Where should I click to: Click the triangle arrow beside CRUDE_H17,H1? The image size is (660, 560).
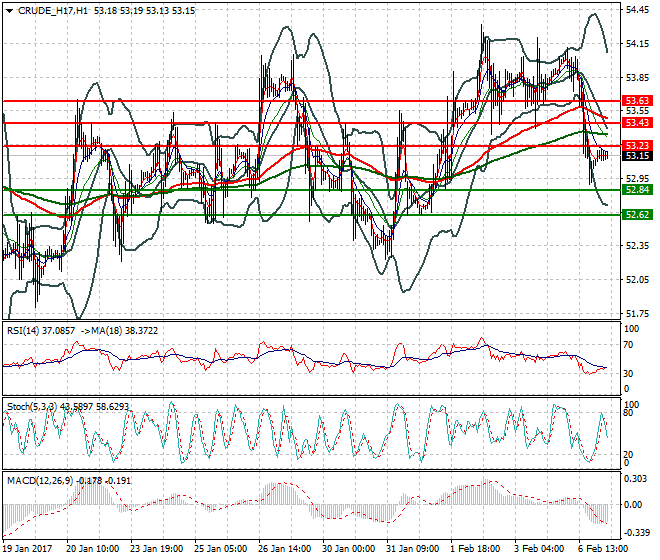10,10
